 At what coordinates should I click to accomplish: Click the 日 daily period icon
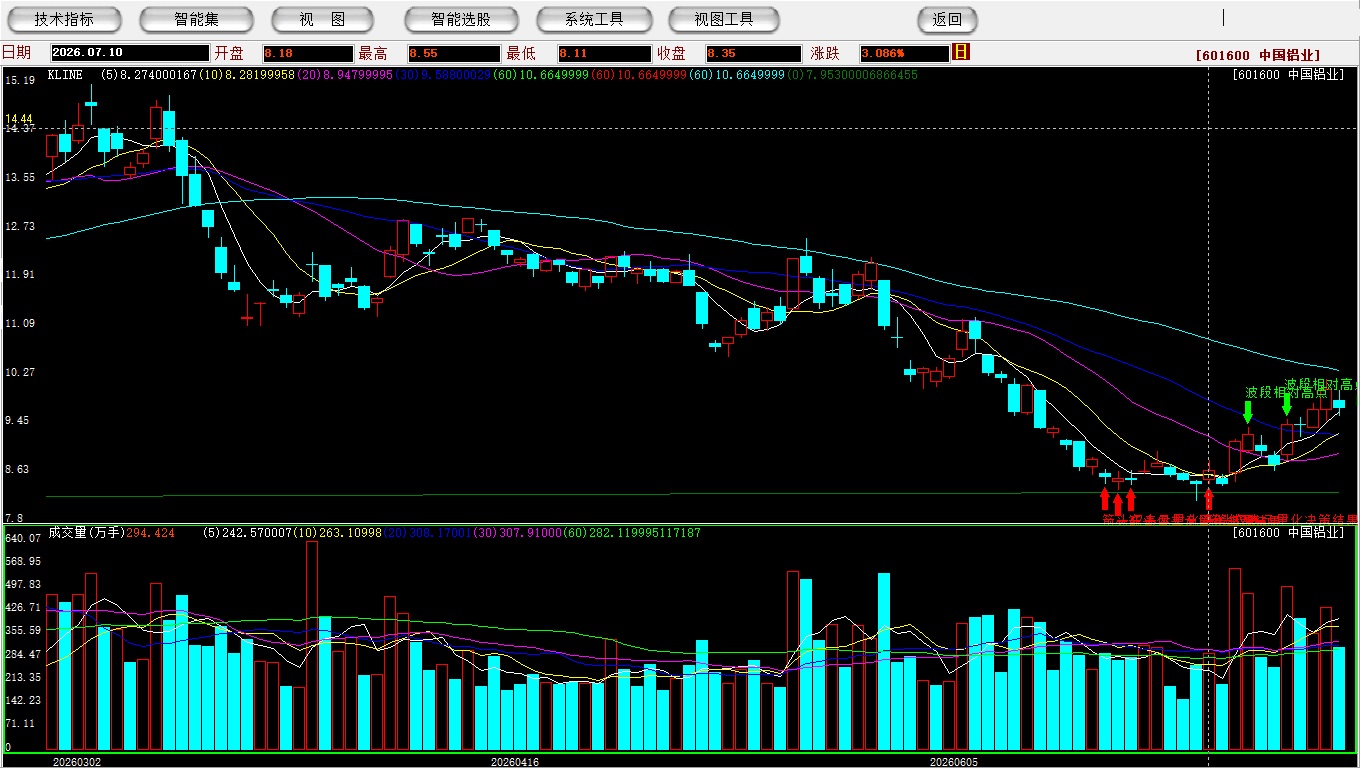[x=961, y=52]
